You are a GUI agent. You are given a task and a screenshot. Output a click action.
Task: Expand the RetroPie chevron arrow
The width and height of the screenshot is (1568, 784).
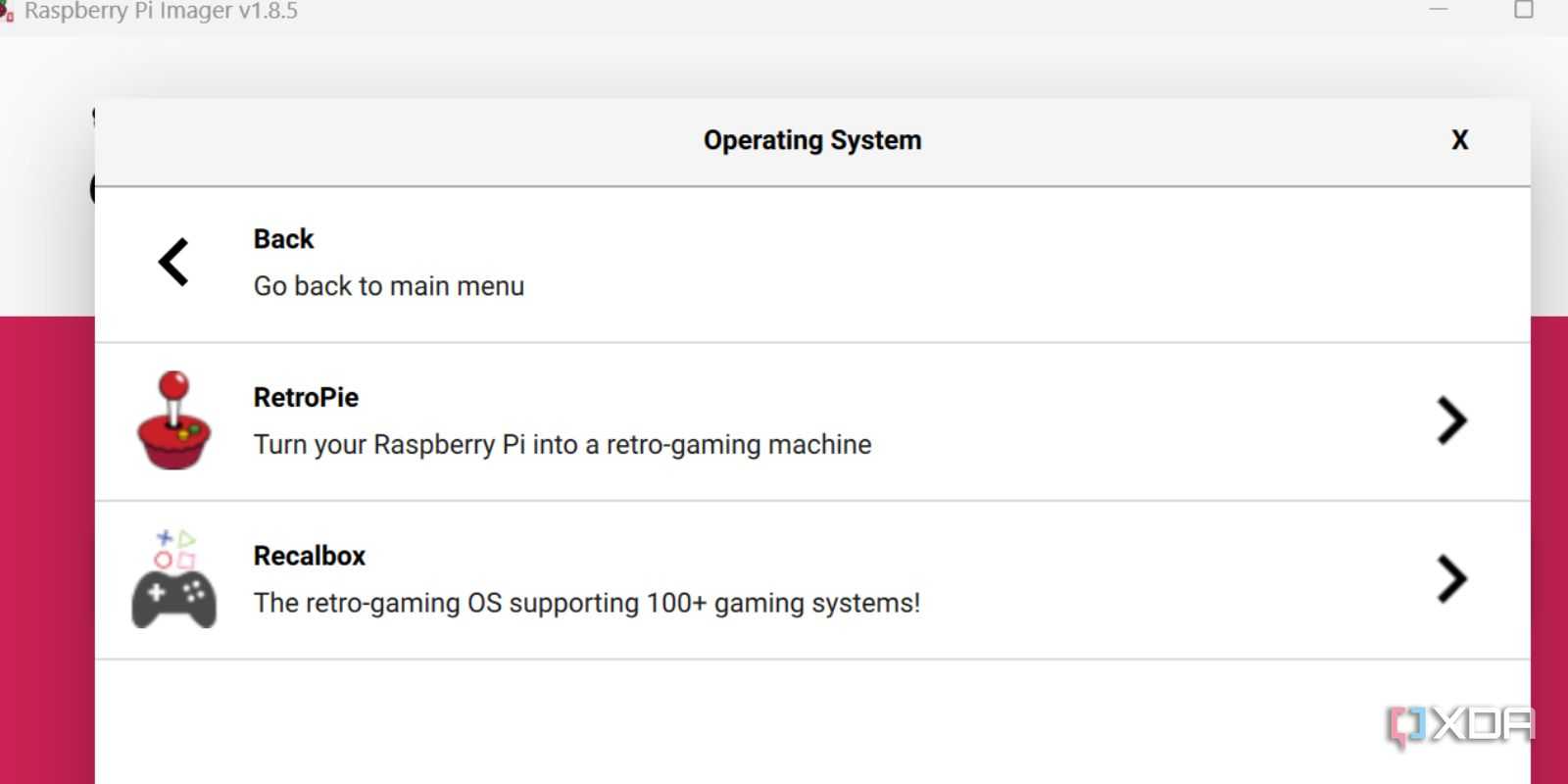point(1451,420)
